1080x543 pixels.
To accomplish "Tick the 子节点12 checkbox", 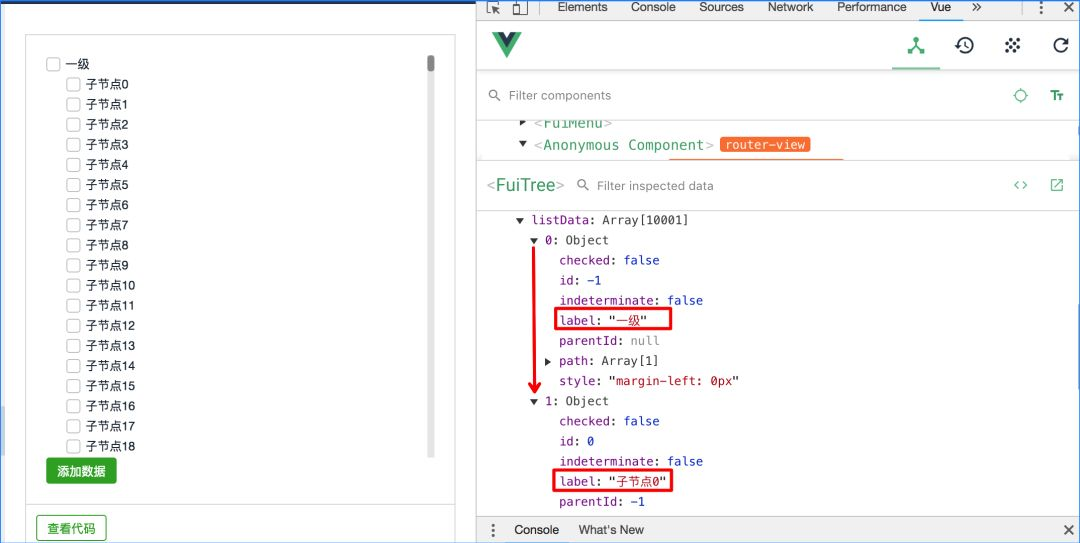I will (x=73, y=325).
